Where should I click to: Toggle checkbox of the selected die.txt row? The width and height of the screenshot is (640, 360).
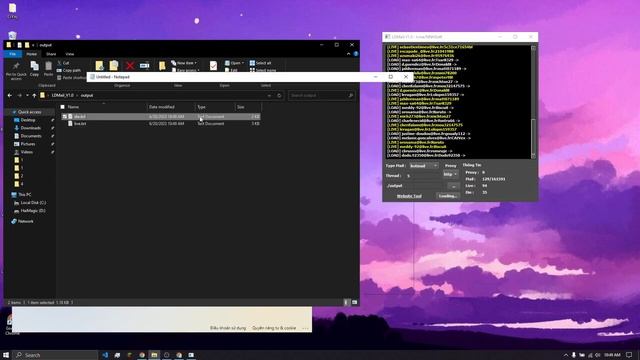coord(64,116)
